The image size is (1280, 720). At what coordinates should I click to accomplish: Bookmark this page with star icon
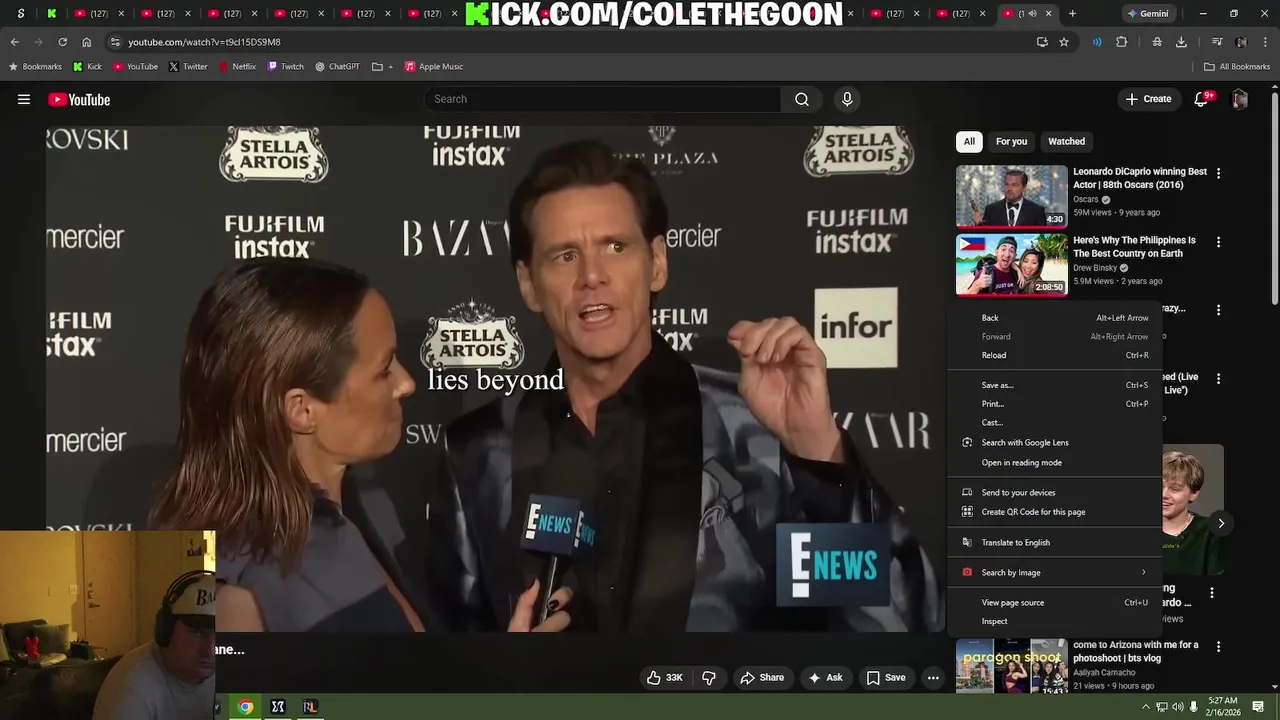[x=1064, y=42]
